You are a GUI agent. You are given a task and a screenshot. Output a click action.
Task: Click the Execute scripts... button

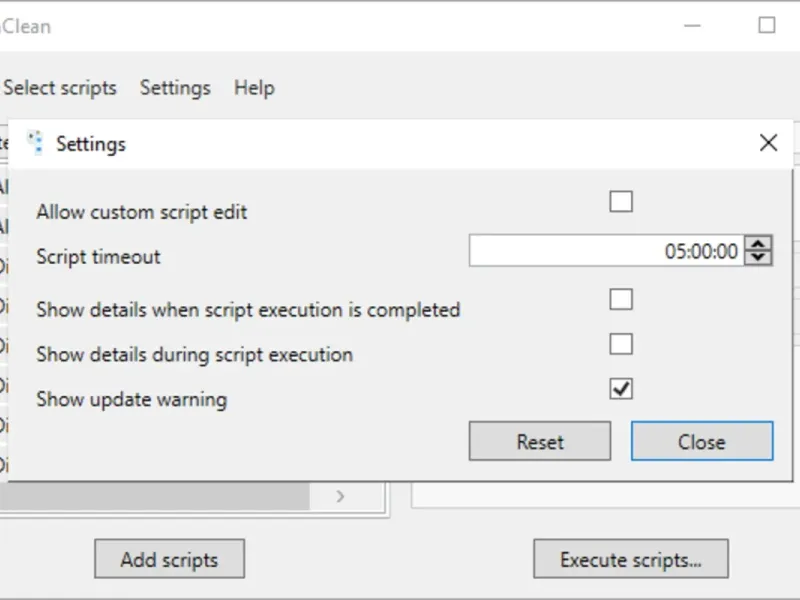pyautogui.click(x=630, y=559)
